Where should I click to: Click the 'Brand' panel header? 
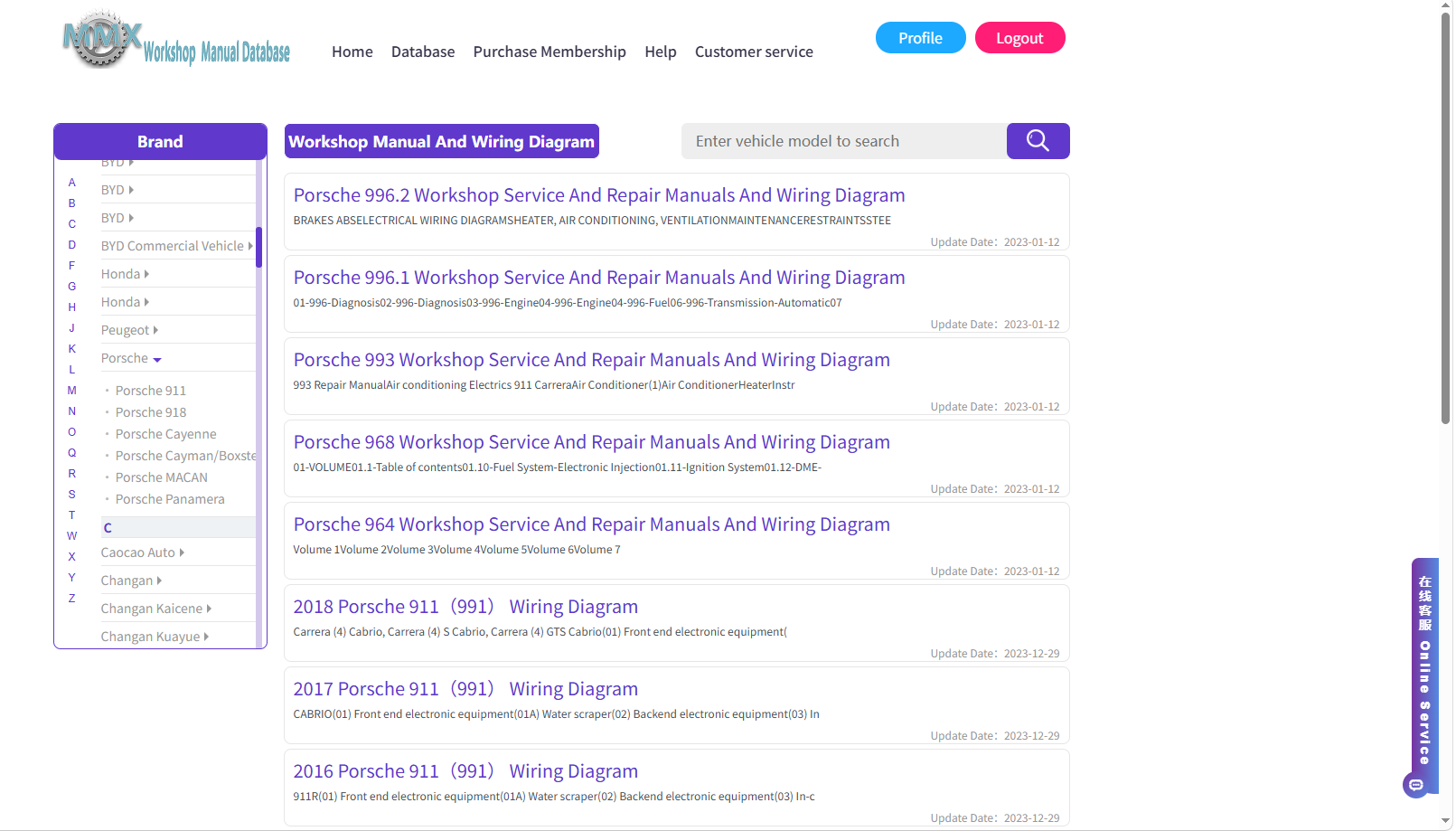[x=160, y=141]
